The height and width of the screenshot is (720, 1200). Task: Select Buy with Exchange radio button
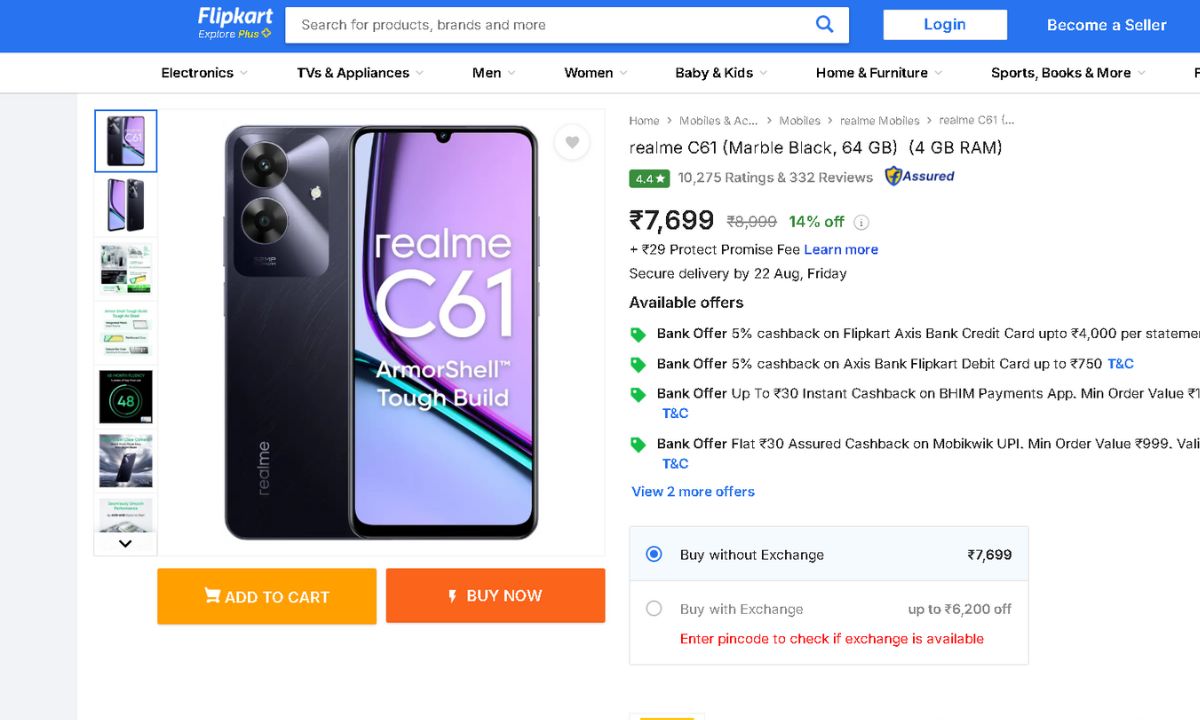coord(654,608)
